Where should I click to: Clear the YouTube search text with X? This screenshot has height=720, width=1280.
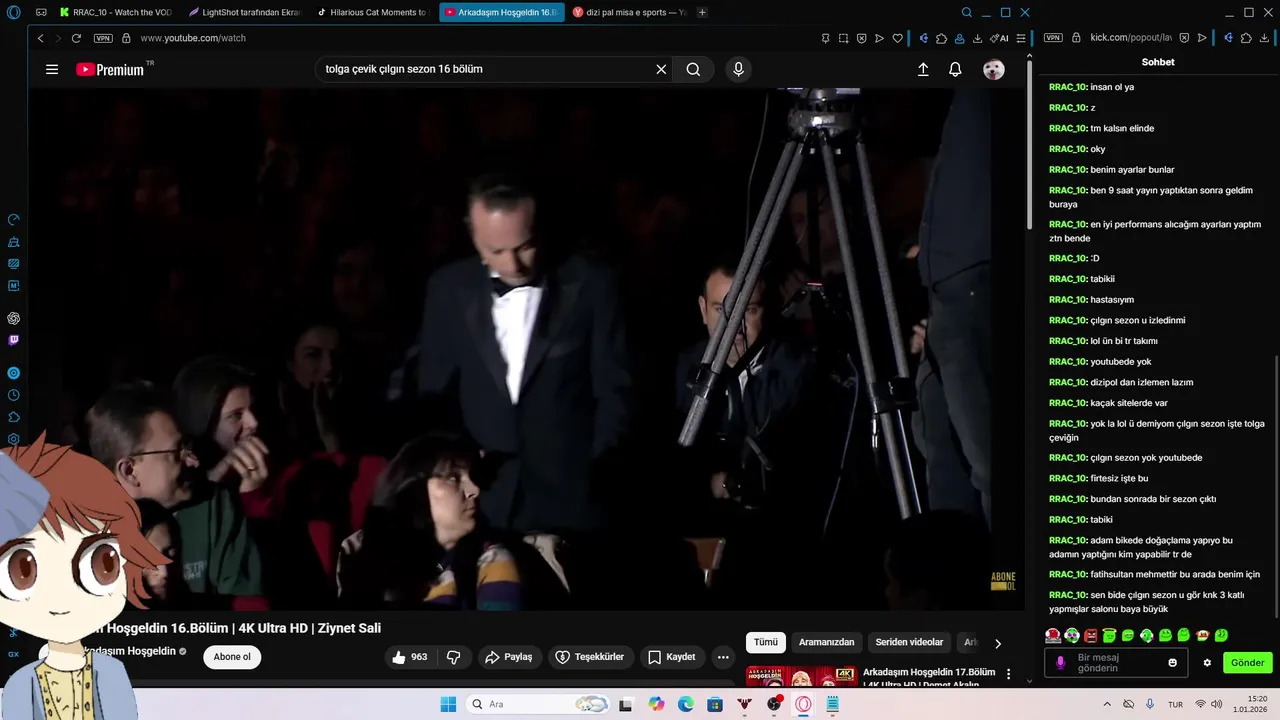tap(661, 69)
